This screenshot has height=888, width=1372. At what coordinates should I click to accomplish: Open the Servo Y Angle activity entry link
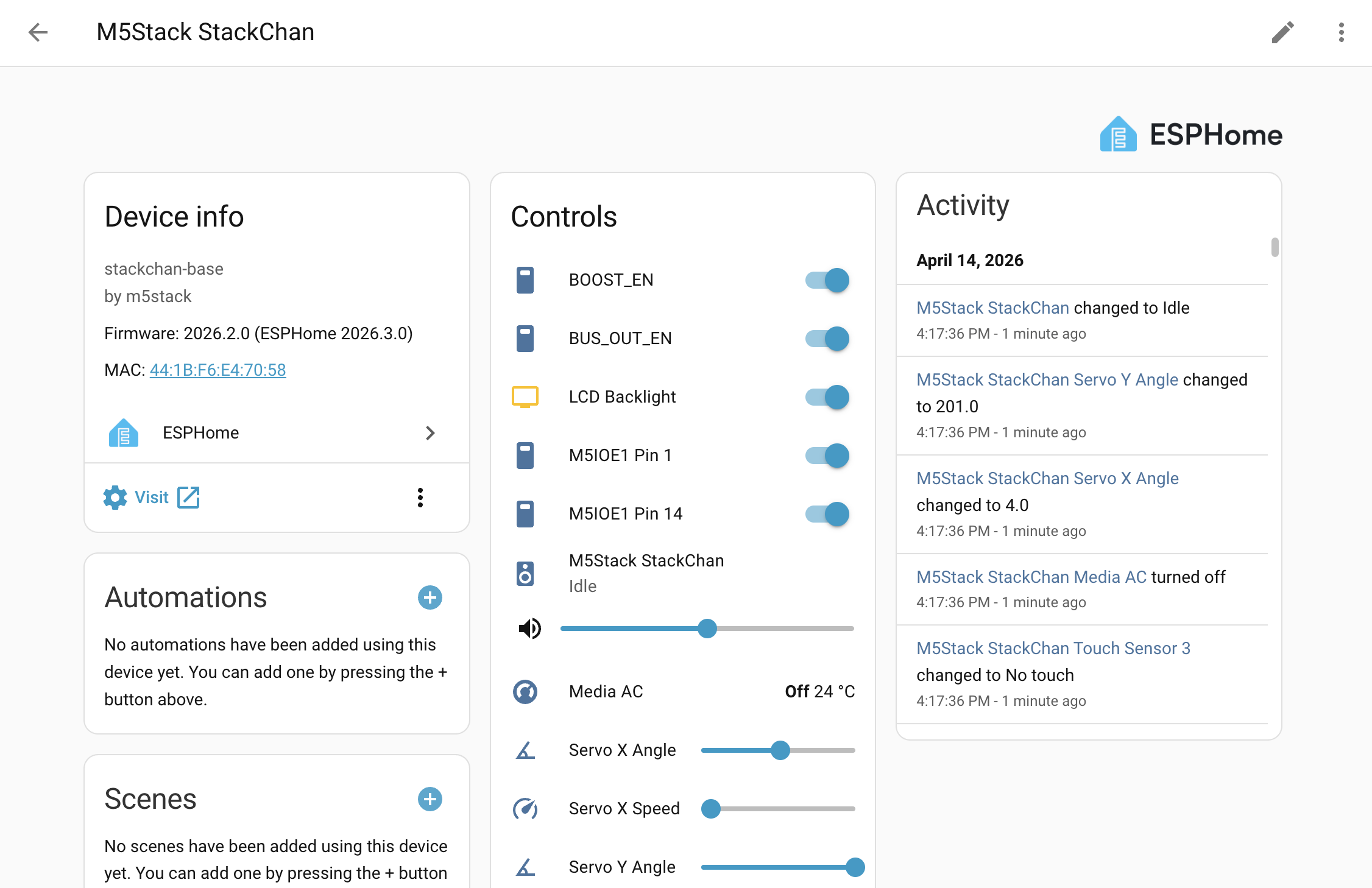click(1047, 380)
